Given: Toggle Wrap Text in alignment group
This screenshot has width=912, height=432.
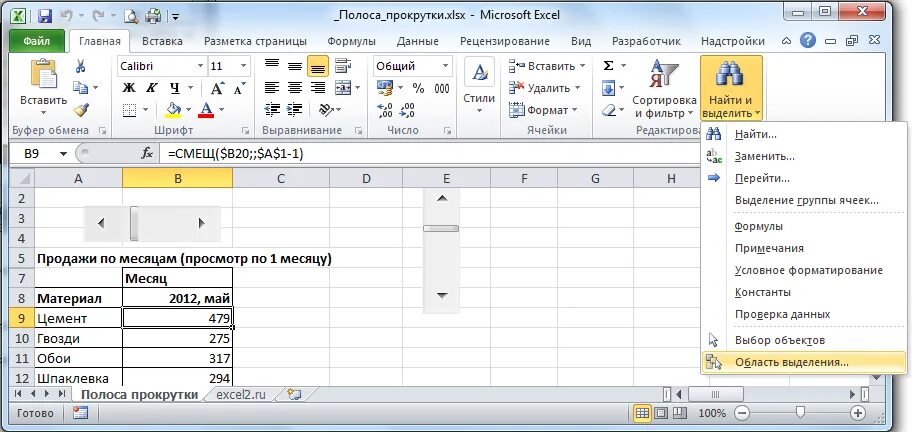Looking at the screenshot, I should pos(343,65).
